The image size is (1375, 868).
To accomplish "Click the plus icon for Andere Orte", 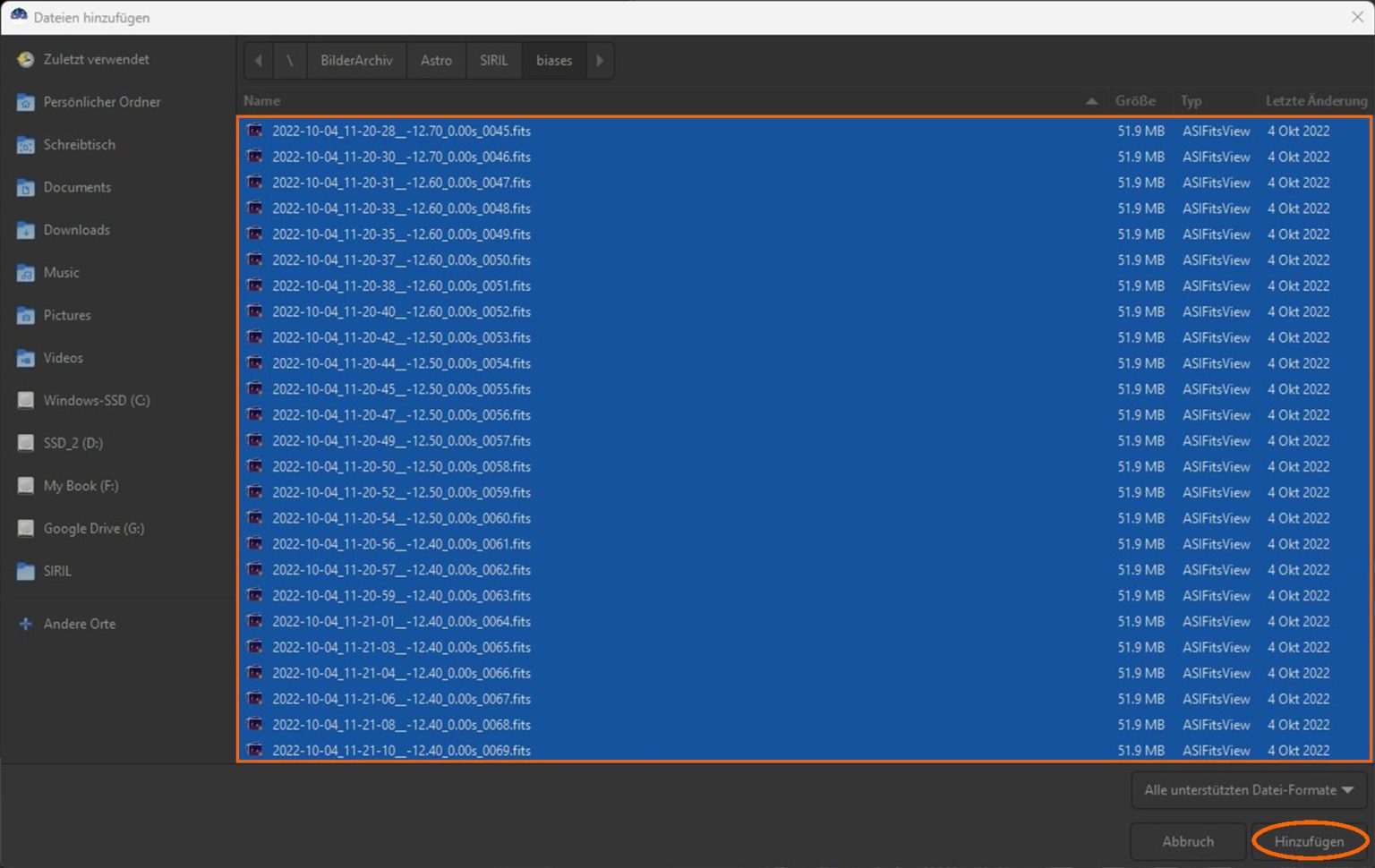I will [x=26, y=625].
